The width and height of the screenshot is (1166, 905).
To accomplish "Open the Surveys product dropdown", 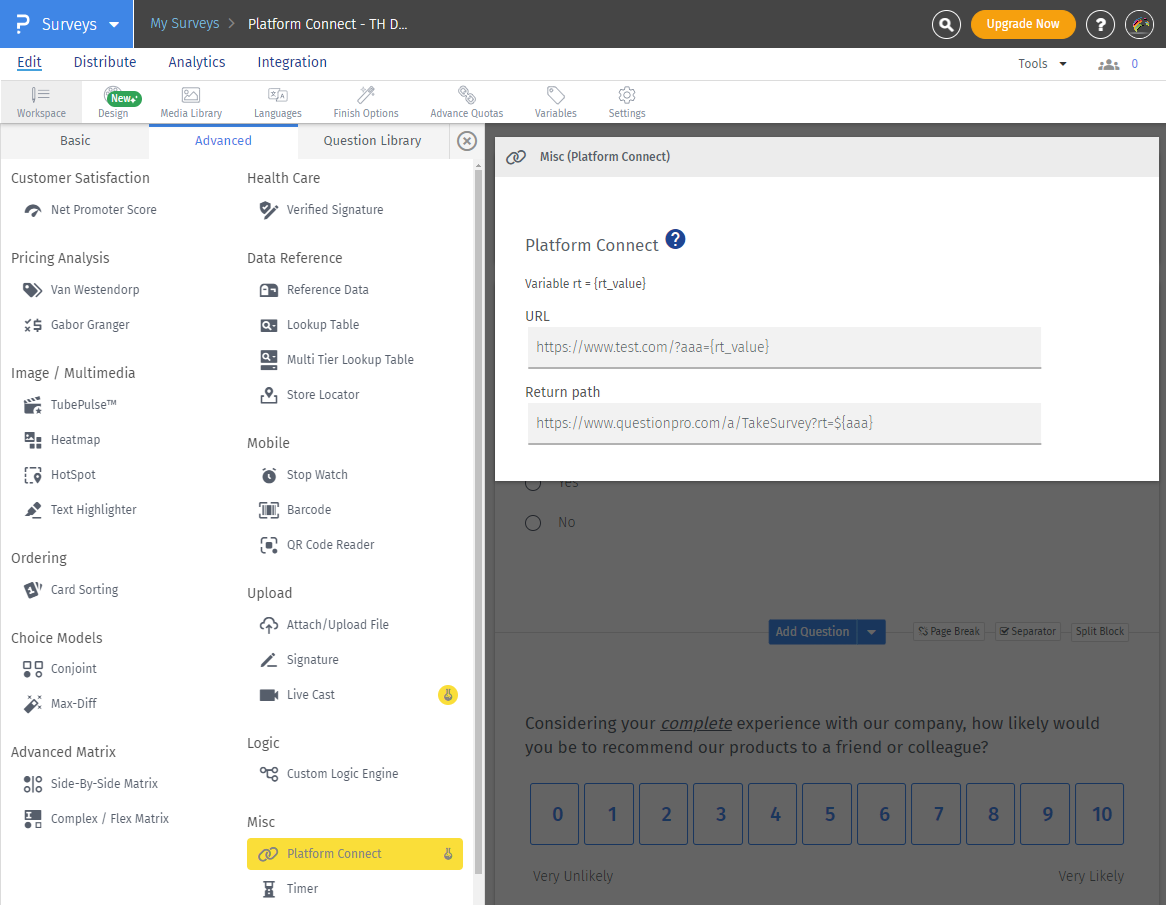I will coord(67,24).
